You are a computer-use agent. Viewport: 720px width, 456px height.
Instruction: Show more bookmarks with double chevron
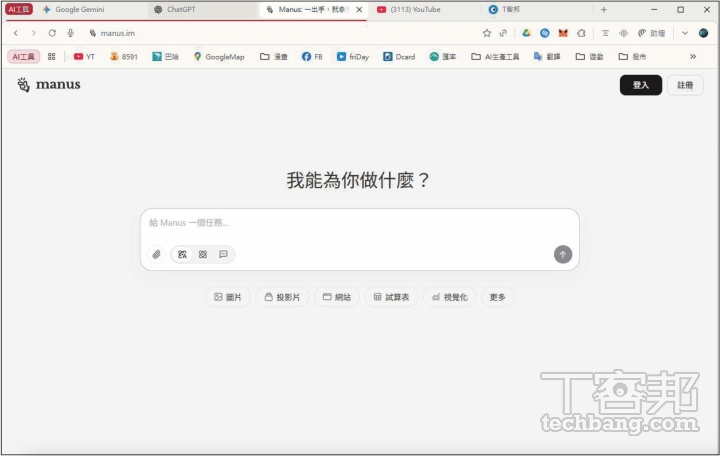click(693, 56)
